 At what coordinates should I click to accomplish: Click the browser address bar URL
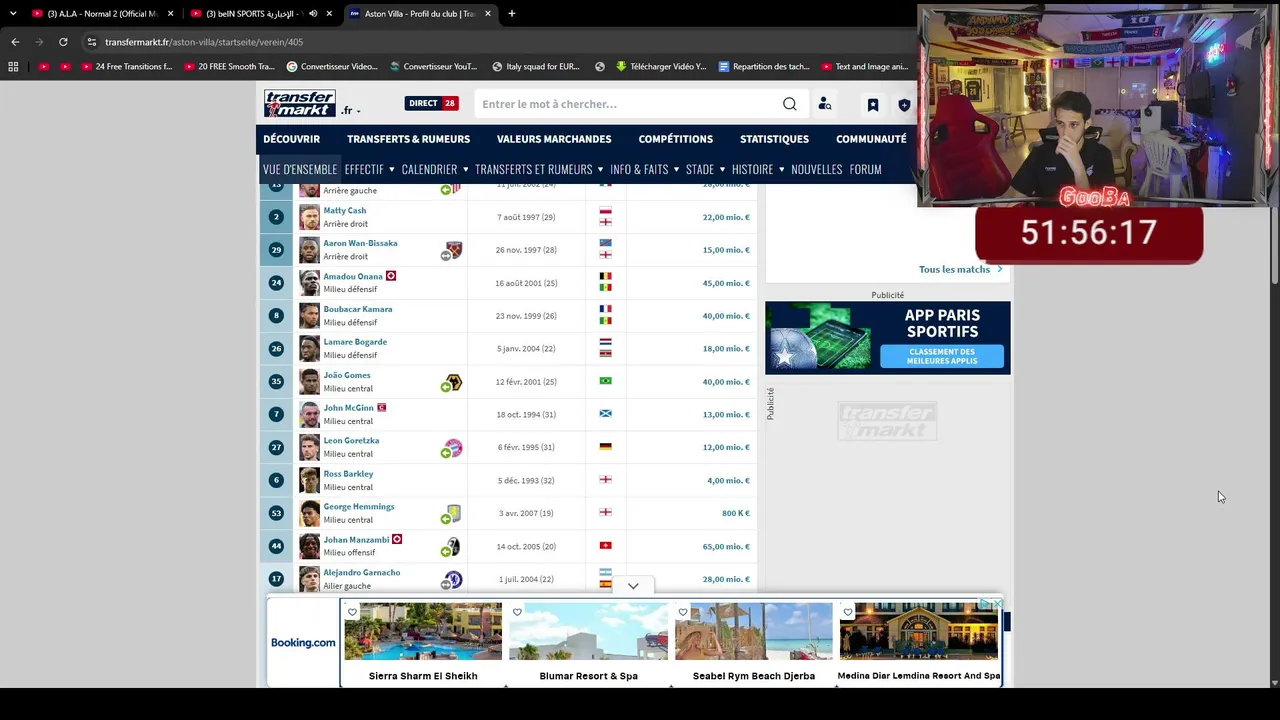(x=204, y=42)
